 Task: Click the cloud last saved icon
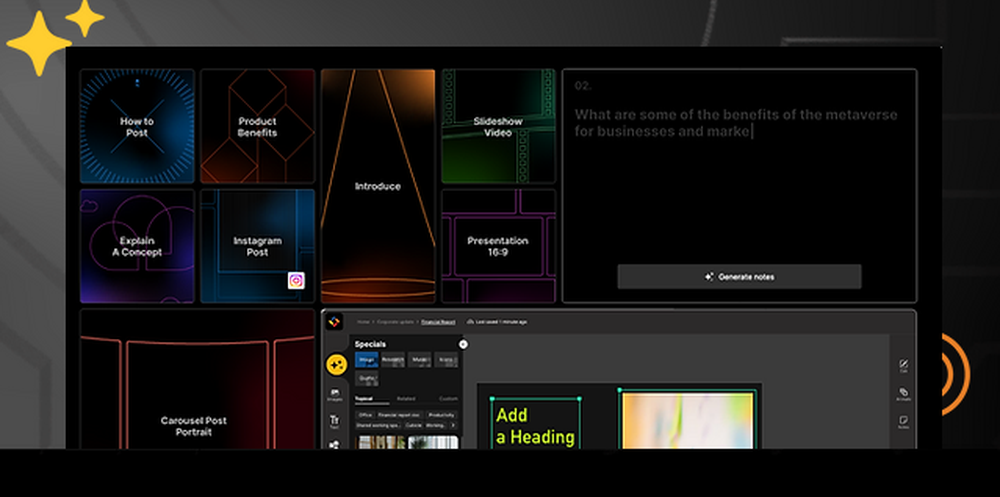[x=470, y=322]
